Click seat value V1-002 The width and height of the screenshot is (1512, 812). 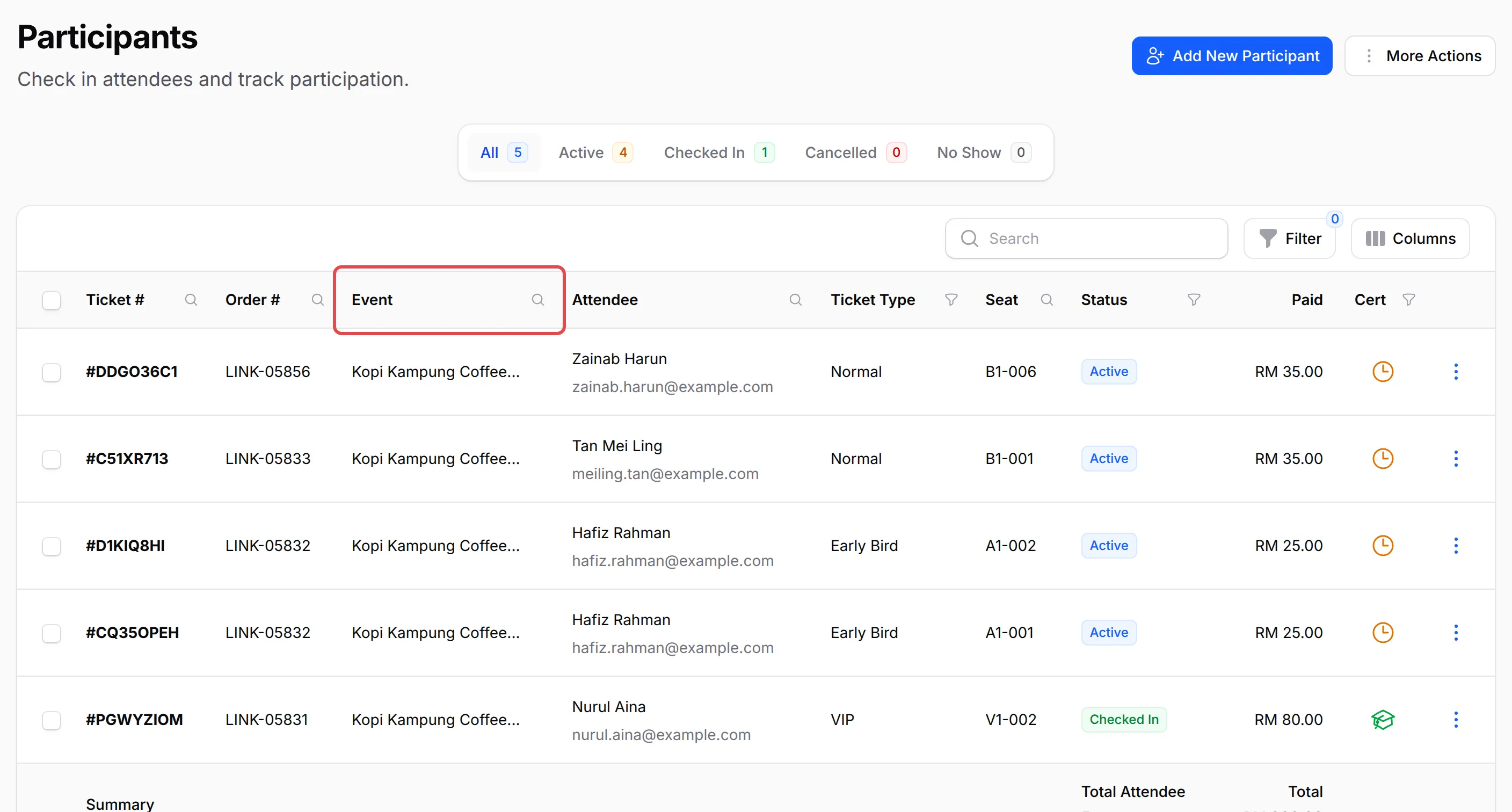1011,719
